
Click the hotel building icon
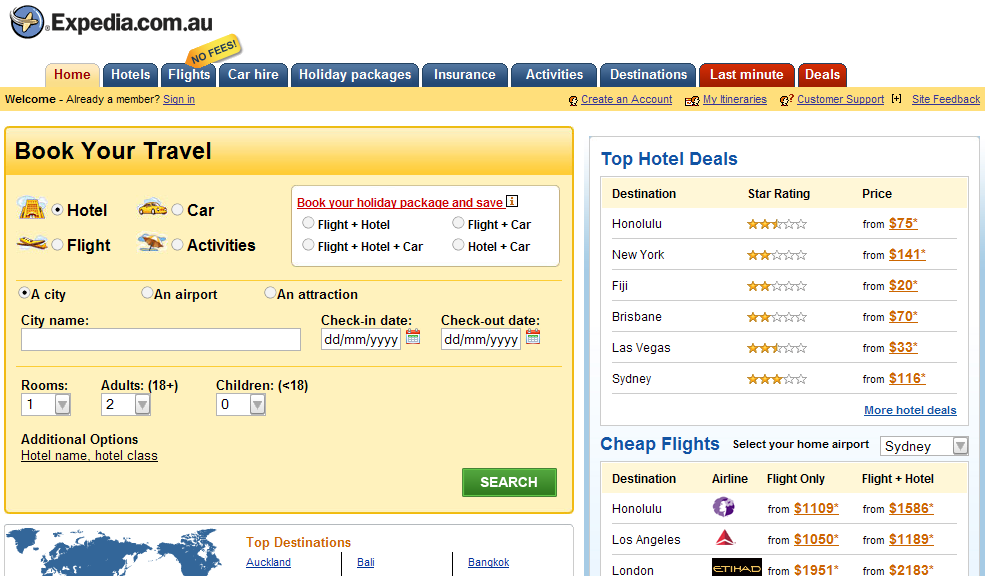[32, 208]
